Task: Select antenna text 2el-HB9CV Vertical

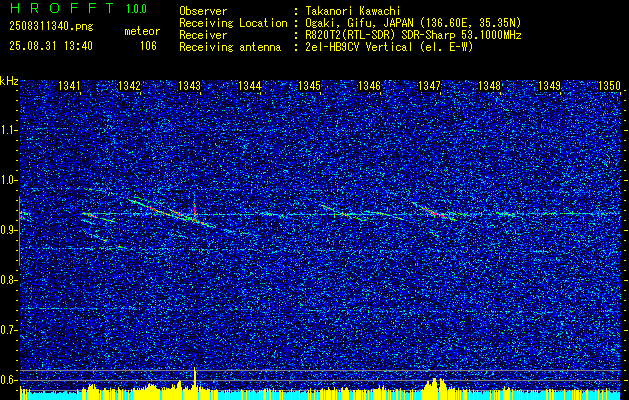Action: pos(359,47)
